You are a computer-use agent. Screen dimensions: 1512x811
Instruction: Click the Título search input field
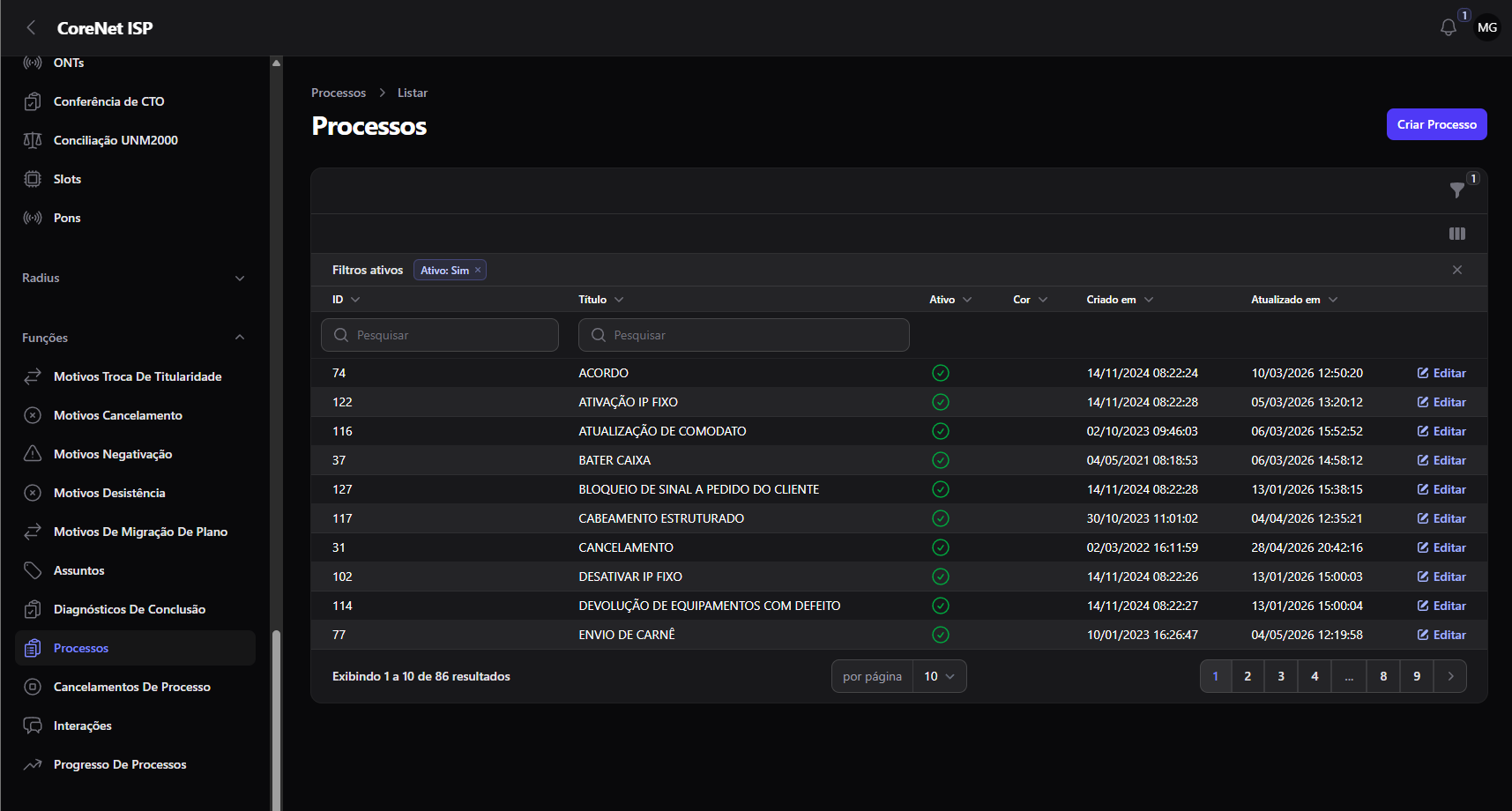pyautogui.click(x=744, y=335)
